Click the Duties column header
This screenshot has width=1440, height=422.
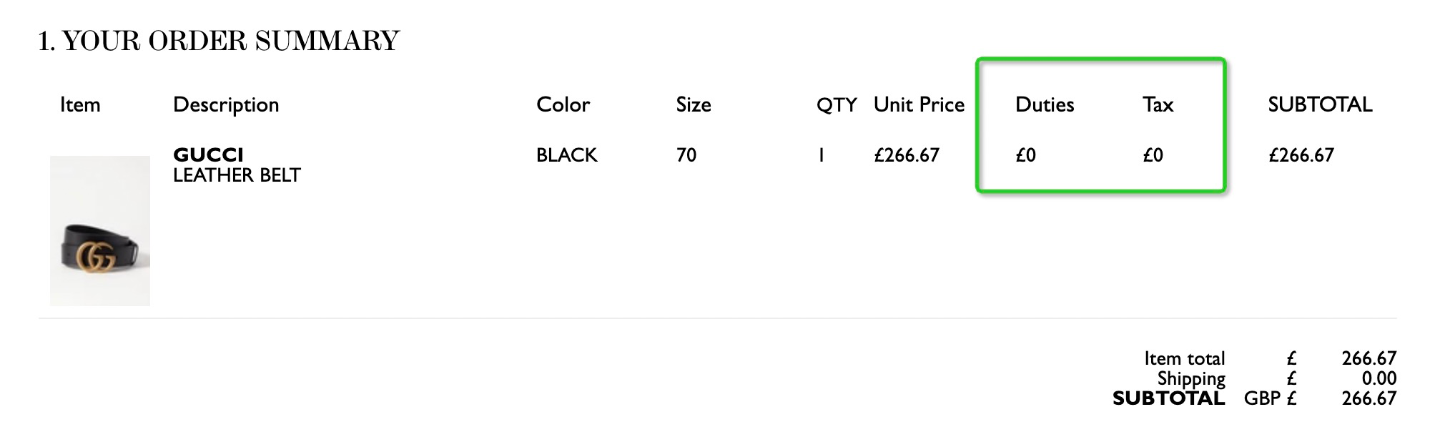(1045, 105)
